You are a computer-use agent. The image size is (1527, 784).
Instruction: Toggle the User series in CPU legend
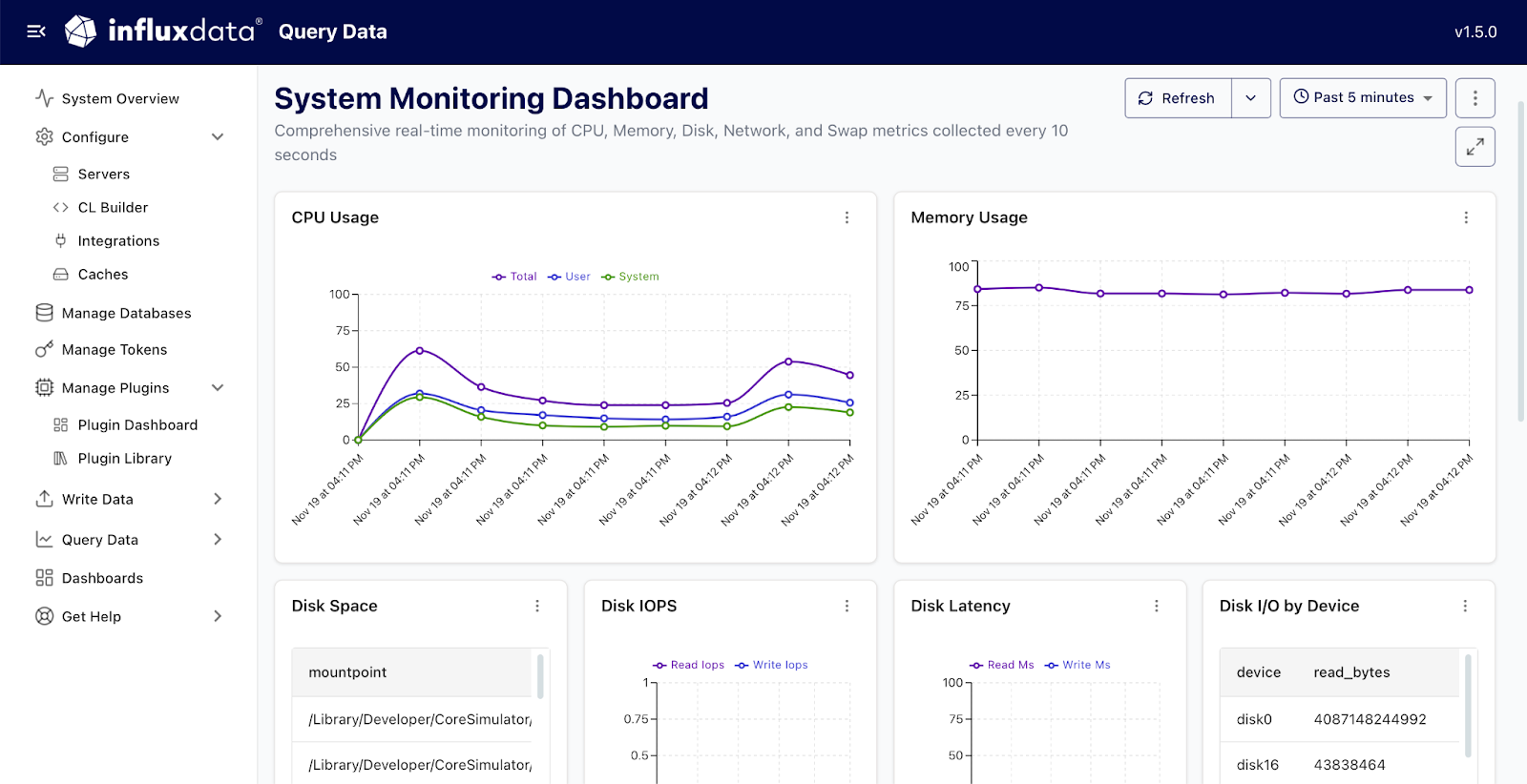pos(569,277)
